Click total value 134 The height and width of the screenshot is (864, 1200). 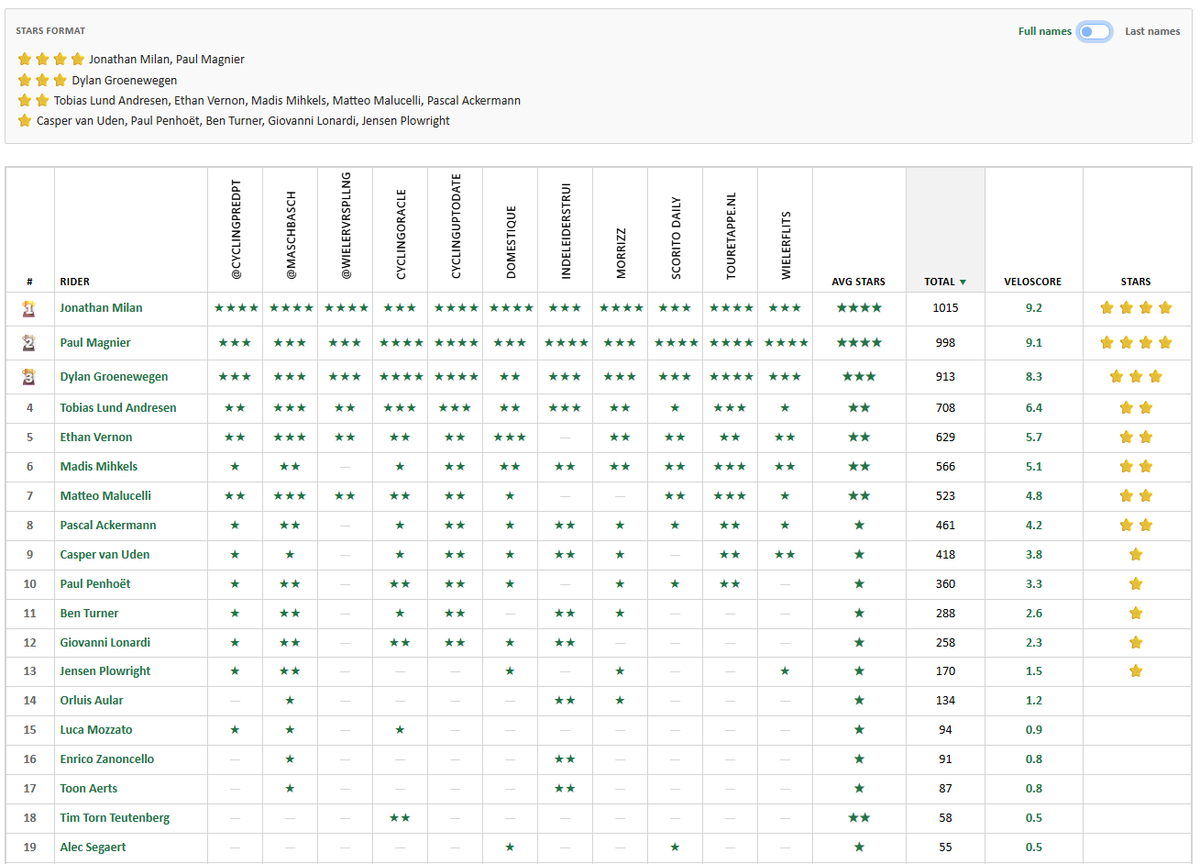point(945,701)
